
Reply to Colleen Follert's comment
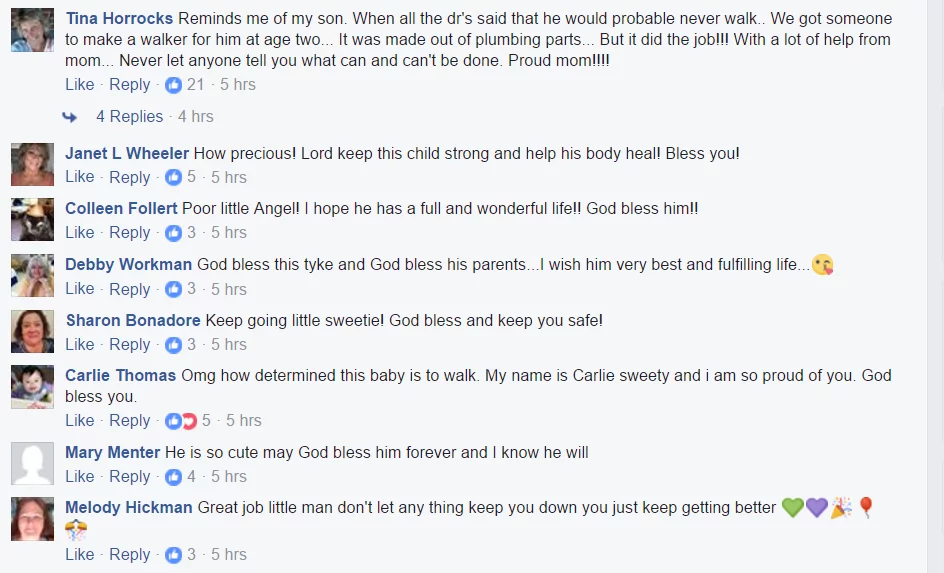[129, 232]
